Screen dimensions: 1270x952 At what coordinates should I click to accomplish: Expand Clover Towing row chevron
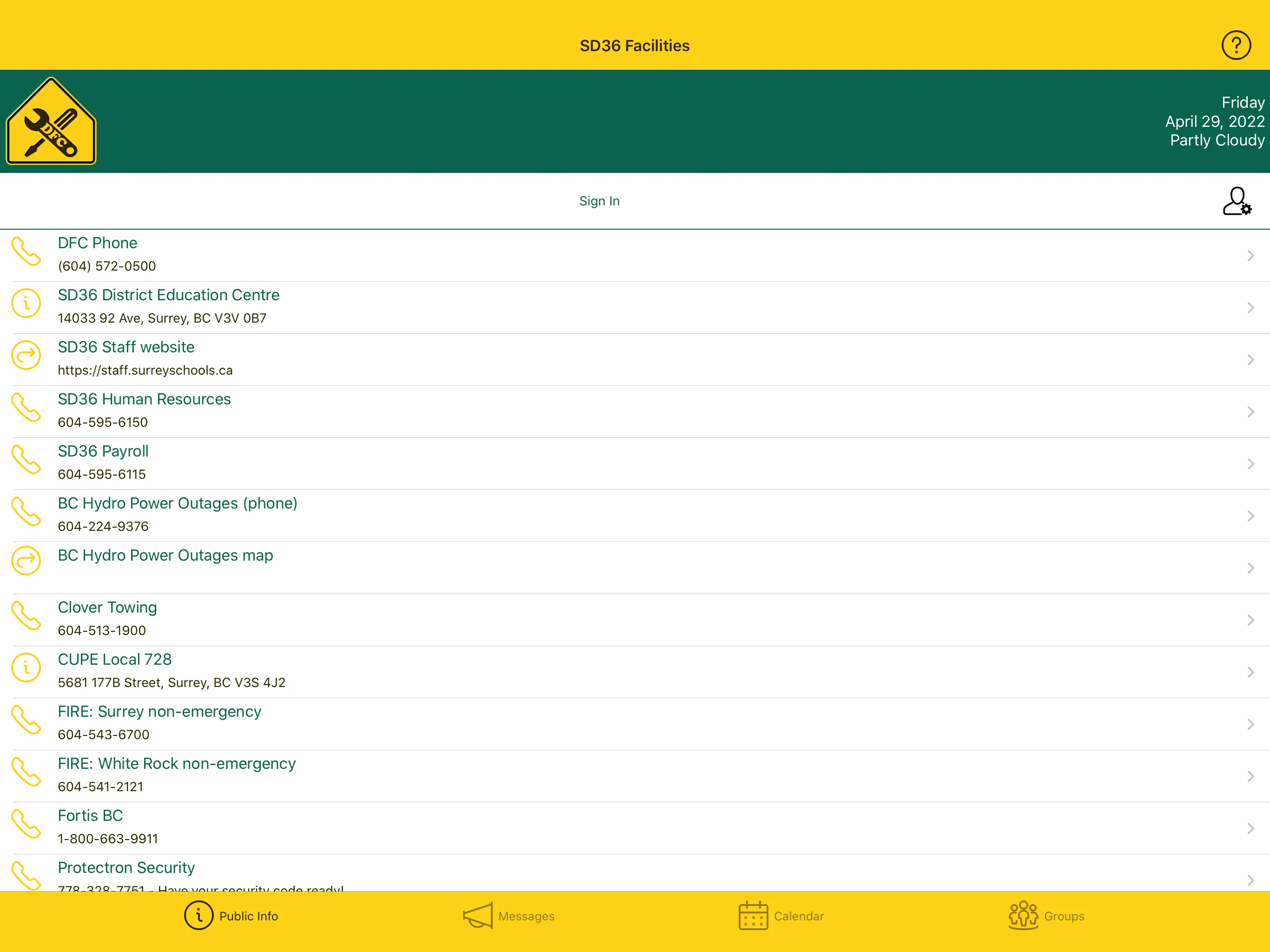[1250, 620]
